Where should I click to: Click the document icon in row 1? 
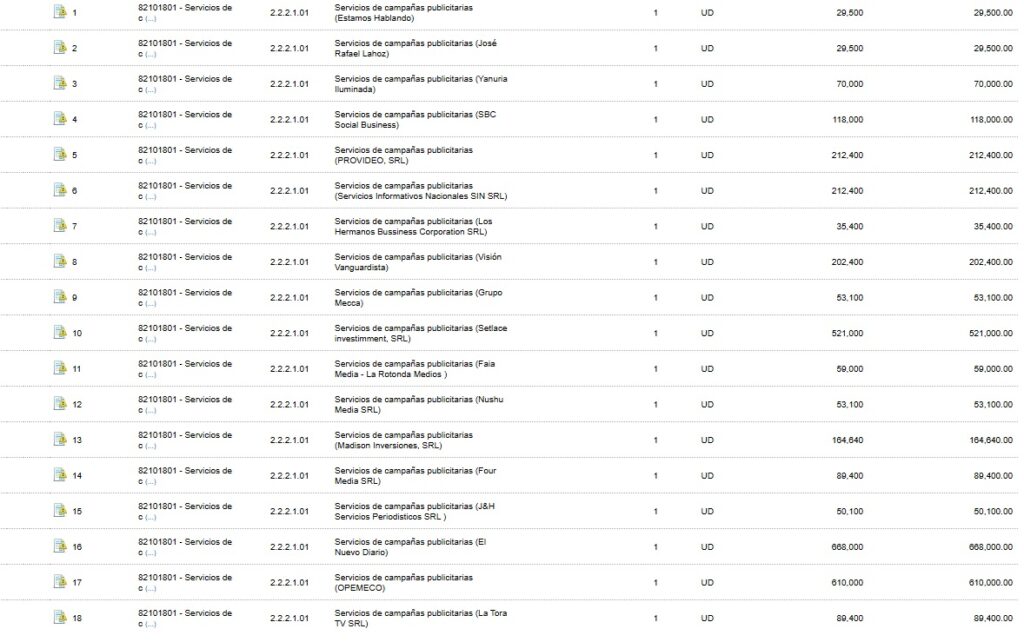[x=59, y=12]
